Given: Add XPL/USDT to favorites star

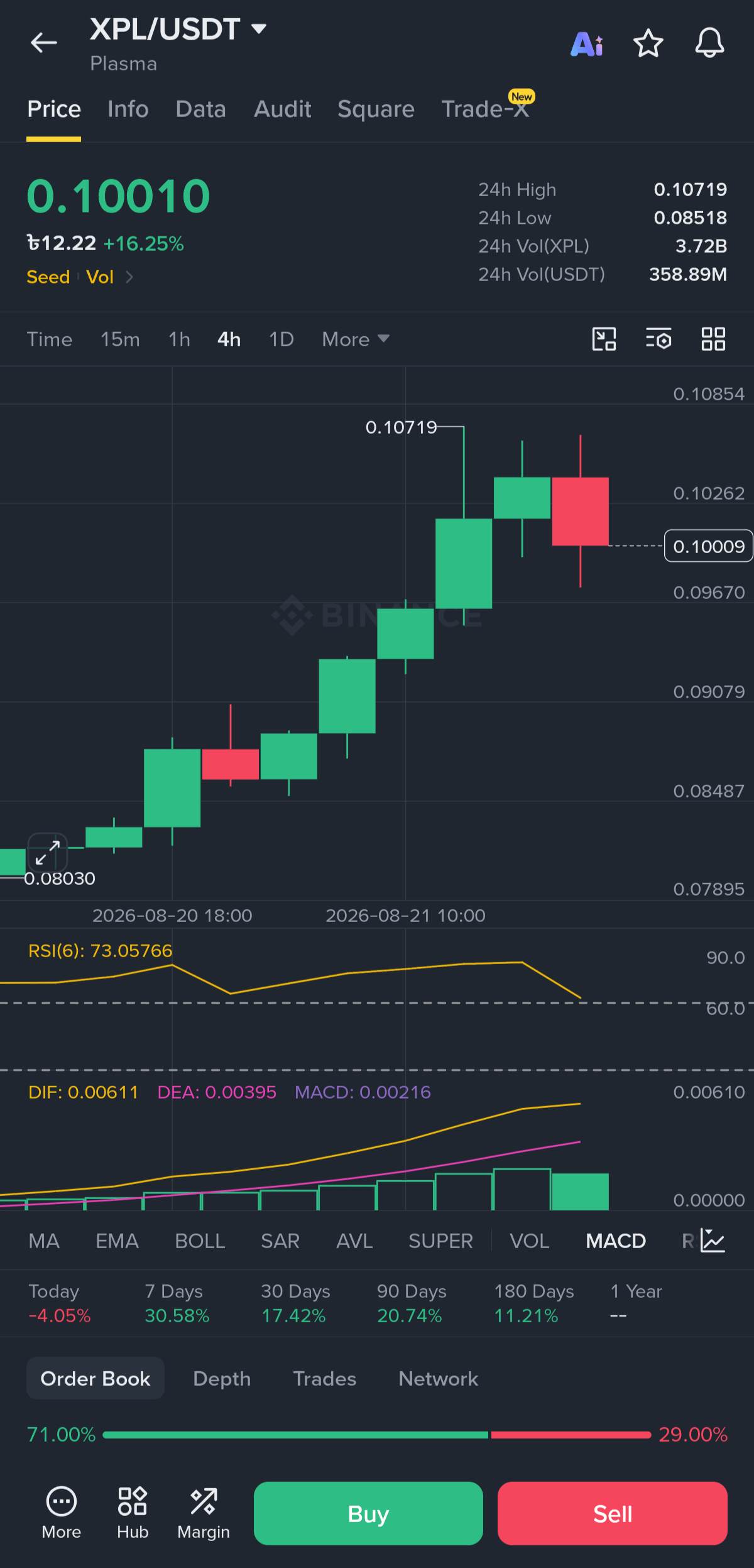Looking at the screenshot, I should 648,43.
